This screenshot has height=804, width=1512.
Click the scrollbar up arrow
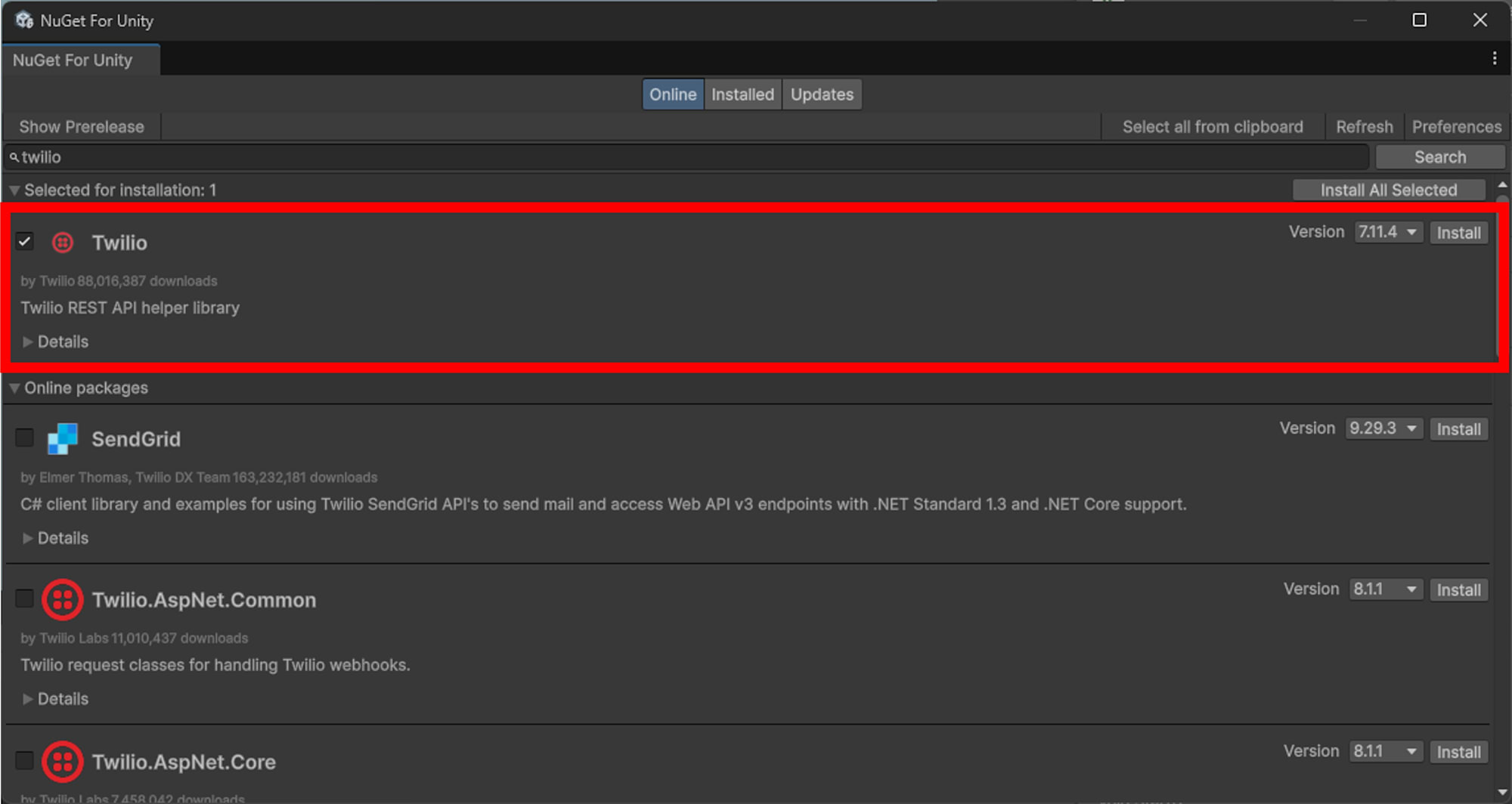(x=1502, y=184)
